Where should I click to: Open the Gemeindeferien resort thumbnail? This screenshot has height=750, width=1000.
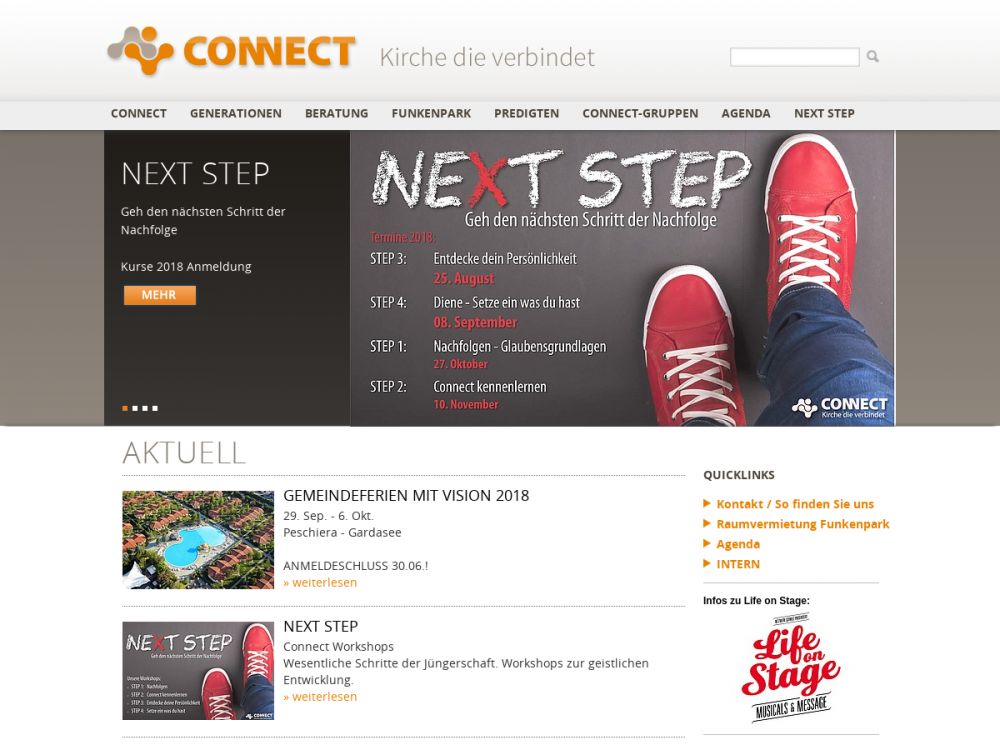coord(198,540)
